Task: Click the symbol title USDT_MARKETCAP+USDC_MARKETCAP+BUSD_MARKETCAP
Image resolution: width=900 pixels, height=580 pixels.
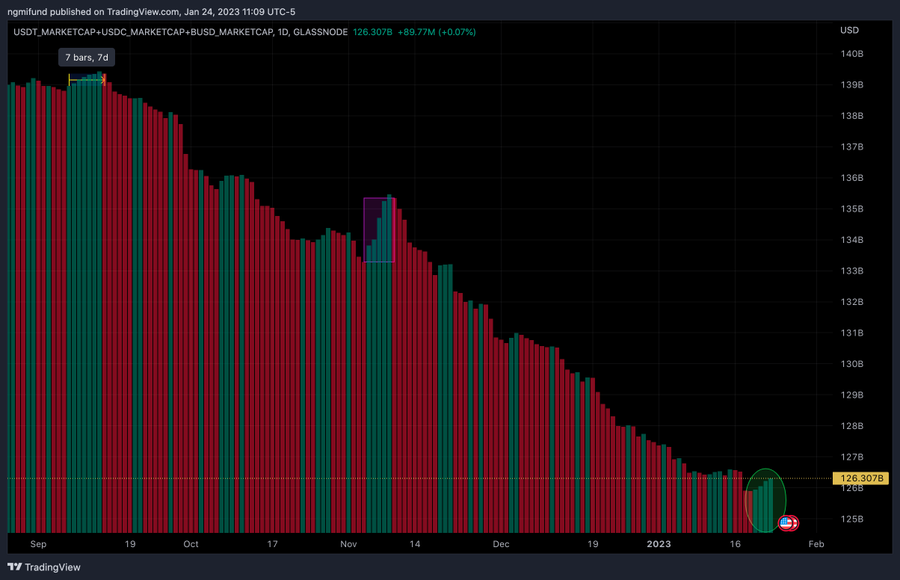Action: tap(143, 32)
